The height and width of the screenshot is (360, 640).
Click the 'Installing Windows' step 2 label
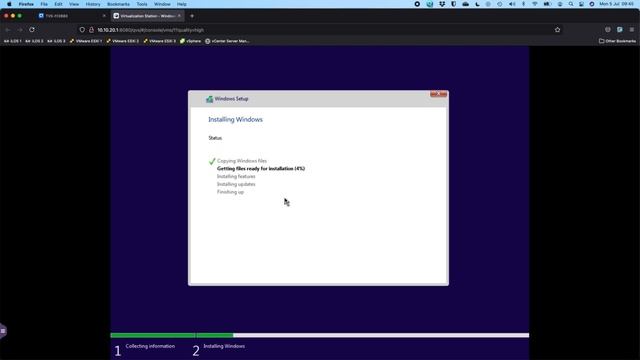click(224, 346)
